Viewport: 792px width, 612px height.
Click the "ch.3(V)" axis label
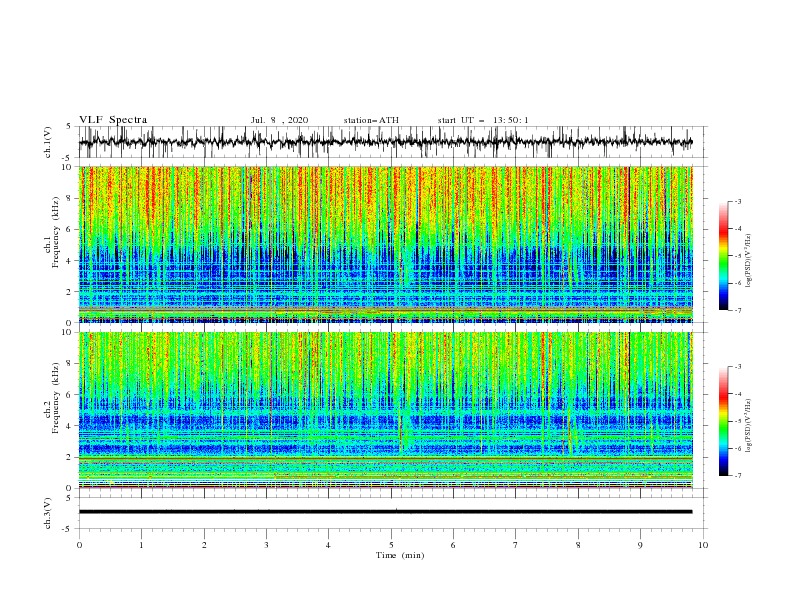pyautogui.click(x=48, y=513)
